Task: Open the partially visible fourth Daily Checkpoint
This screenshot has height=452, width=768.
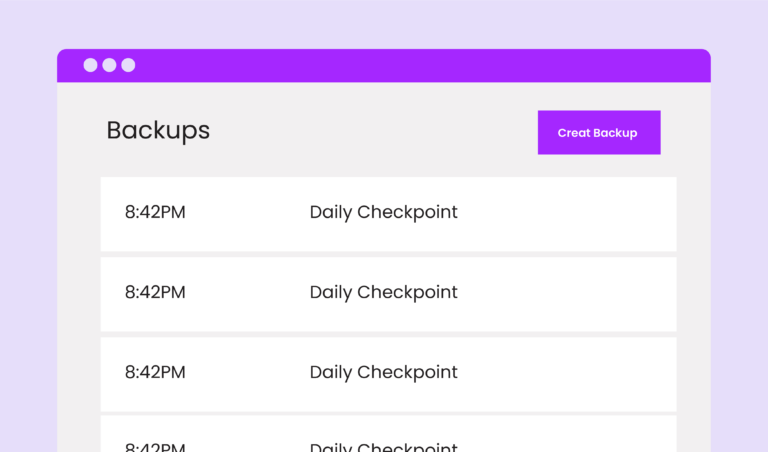Action: pos(384,447)
